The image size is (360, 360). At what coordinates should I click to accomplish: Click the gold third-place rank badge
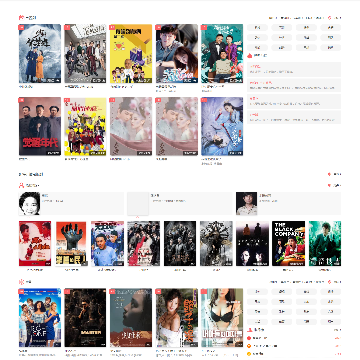click(x=249, y=354)
